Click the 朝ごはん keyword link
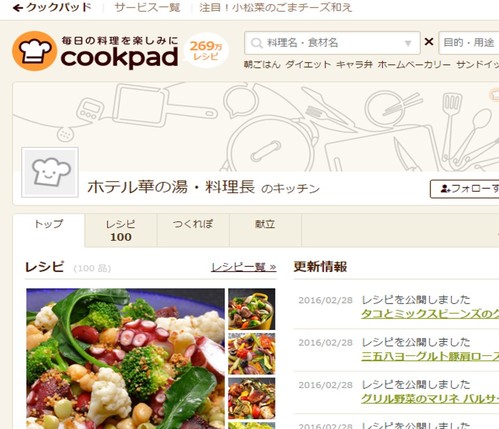This screenshot has height=429, width=499. click(x=262, y=64)
